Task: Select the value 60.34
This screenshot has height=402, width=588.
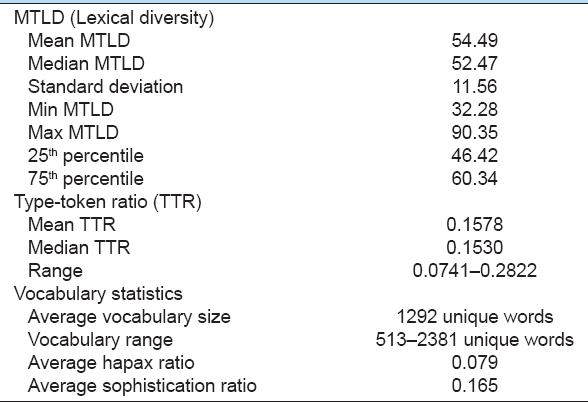Action: [x=474, y=178]
